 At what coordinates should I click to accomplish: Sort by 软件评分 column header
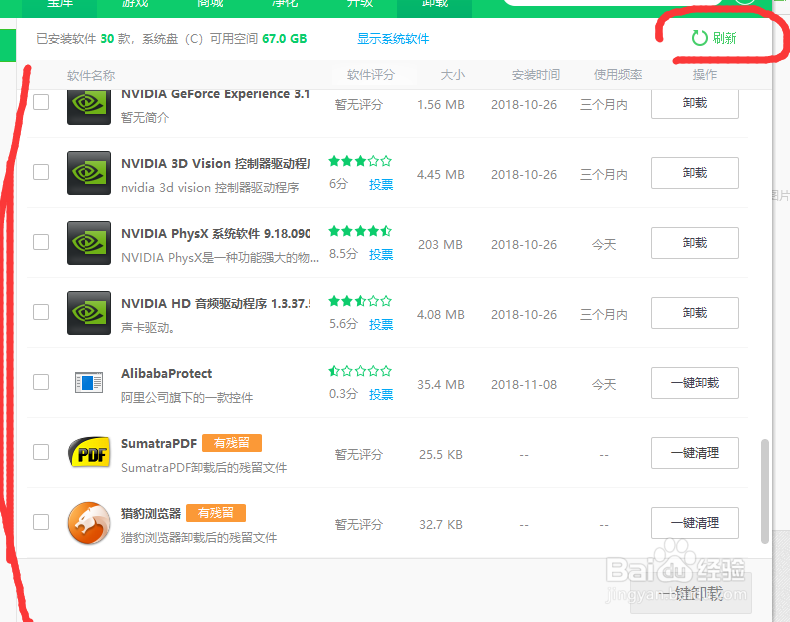pyautogui.click(x=371, y=75)
